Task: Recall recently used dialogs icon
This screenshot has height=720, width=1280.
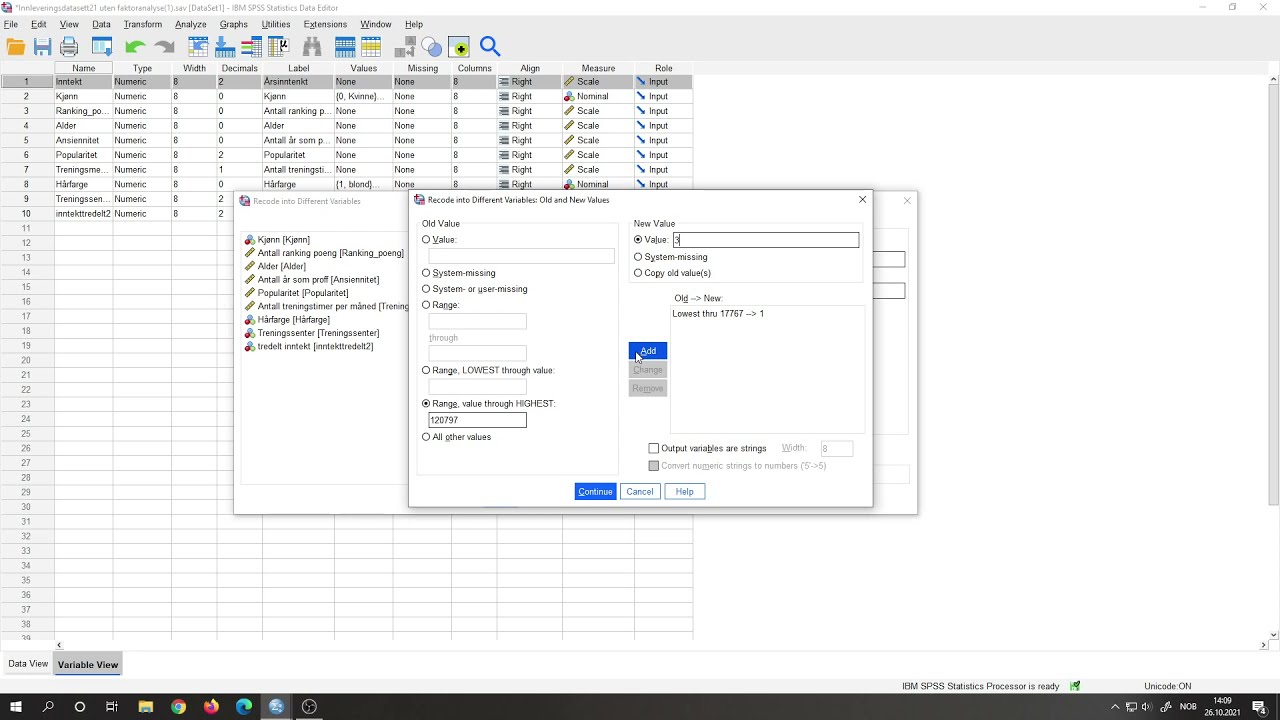Action: pos(102,47)
